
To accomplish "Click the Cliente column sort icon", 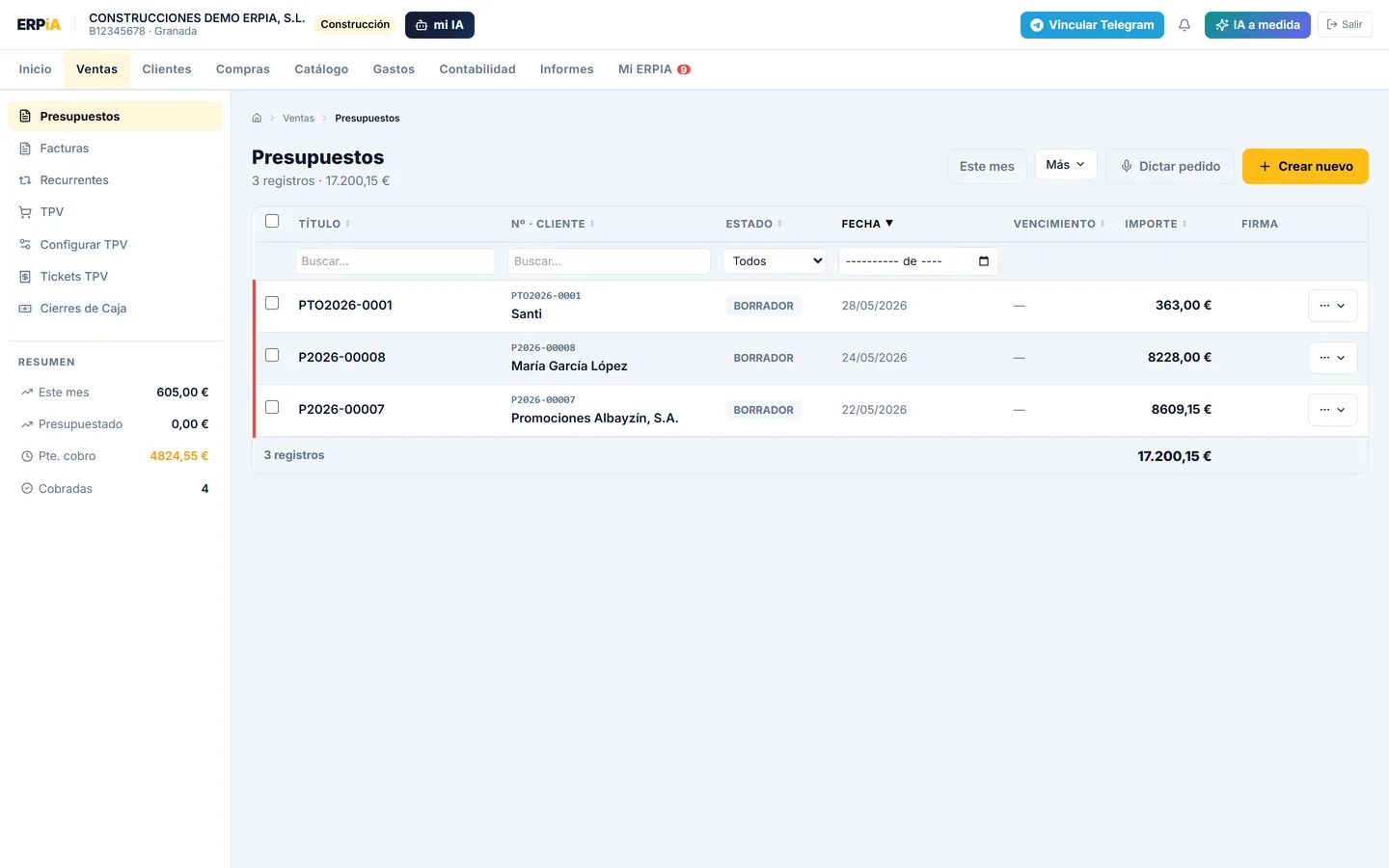I will click(x=592, y=224).
